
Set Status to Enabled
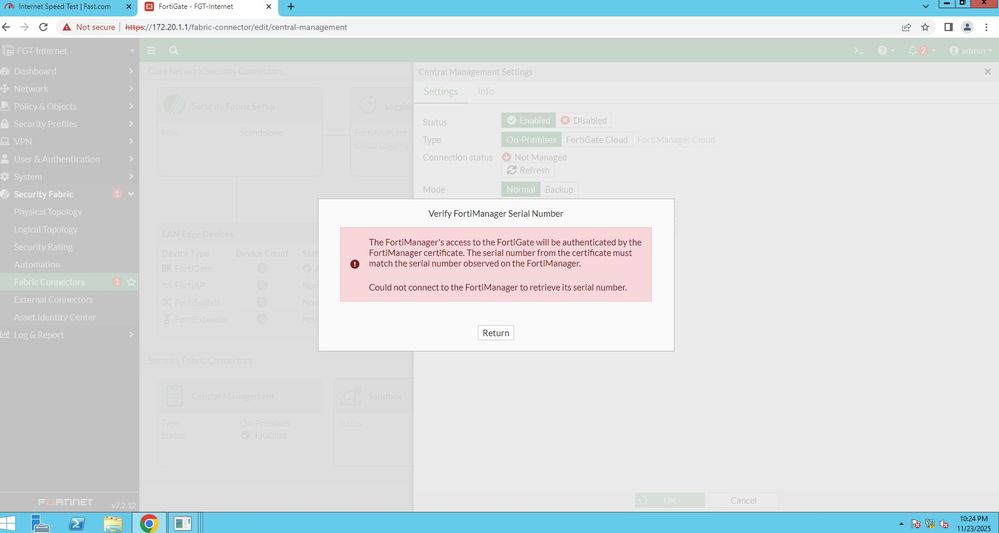(528, 120)
